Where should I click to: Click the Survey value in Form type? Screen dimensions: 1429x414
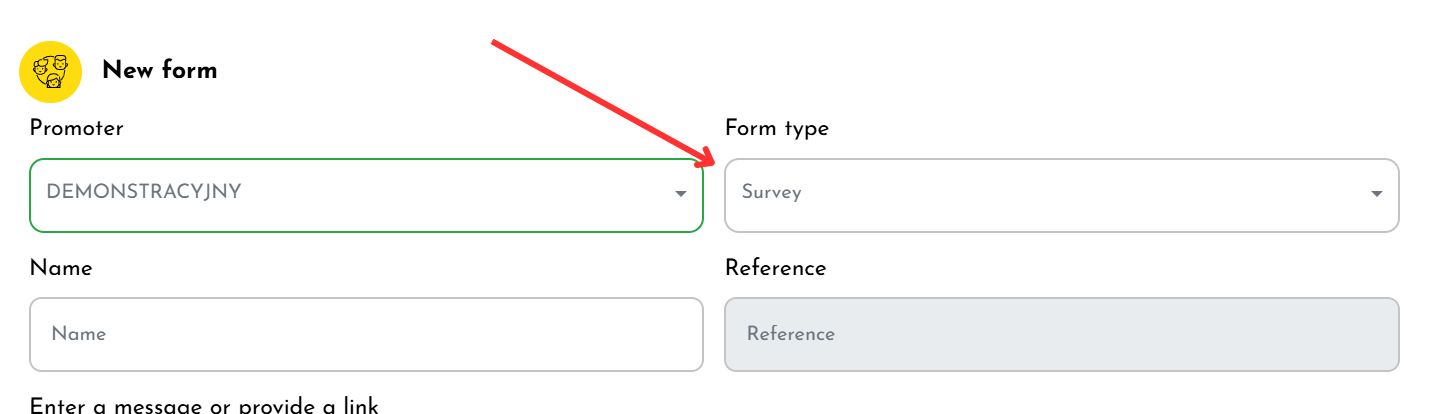771,193
